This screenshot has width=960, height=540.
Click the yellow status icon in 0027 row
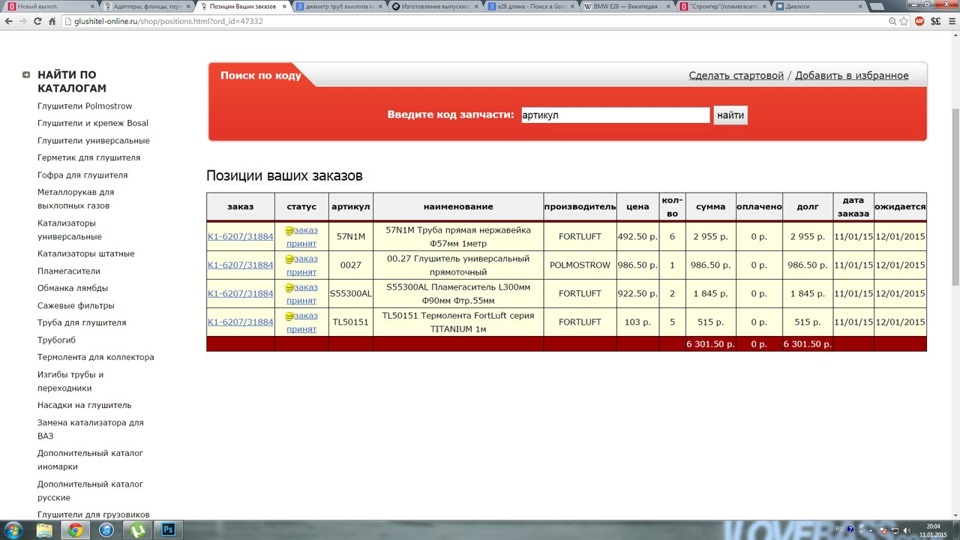290,260
